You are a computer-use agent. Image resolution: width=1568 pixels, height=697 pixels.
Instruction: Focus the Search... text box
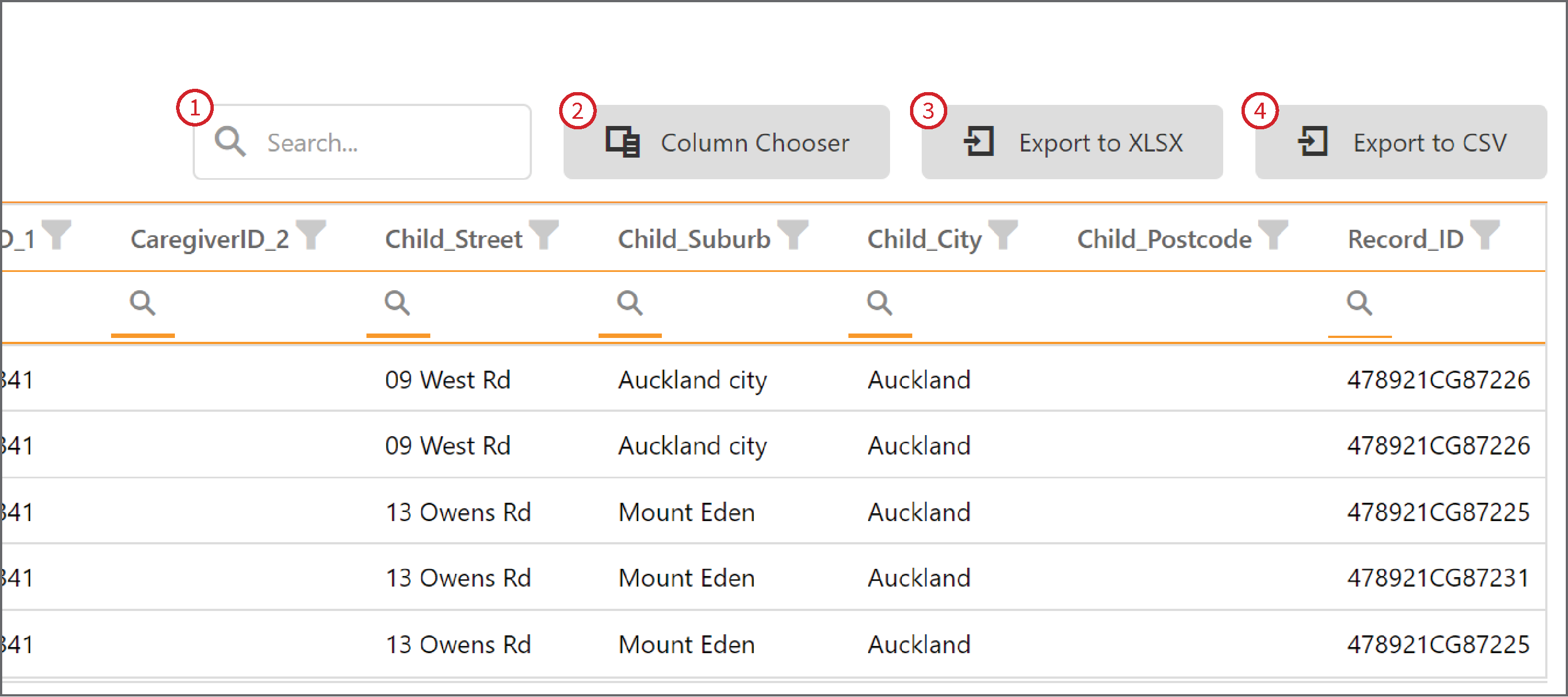[x=362, y=142]
